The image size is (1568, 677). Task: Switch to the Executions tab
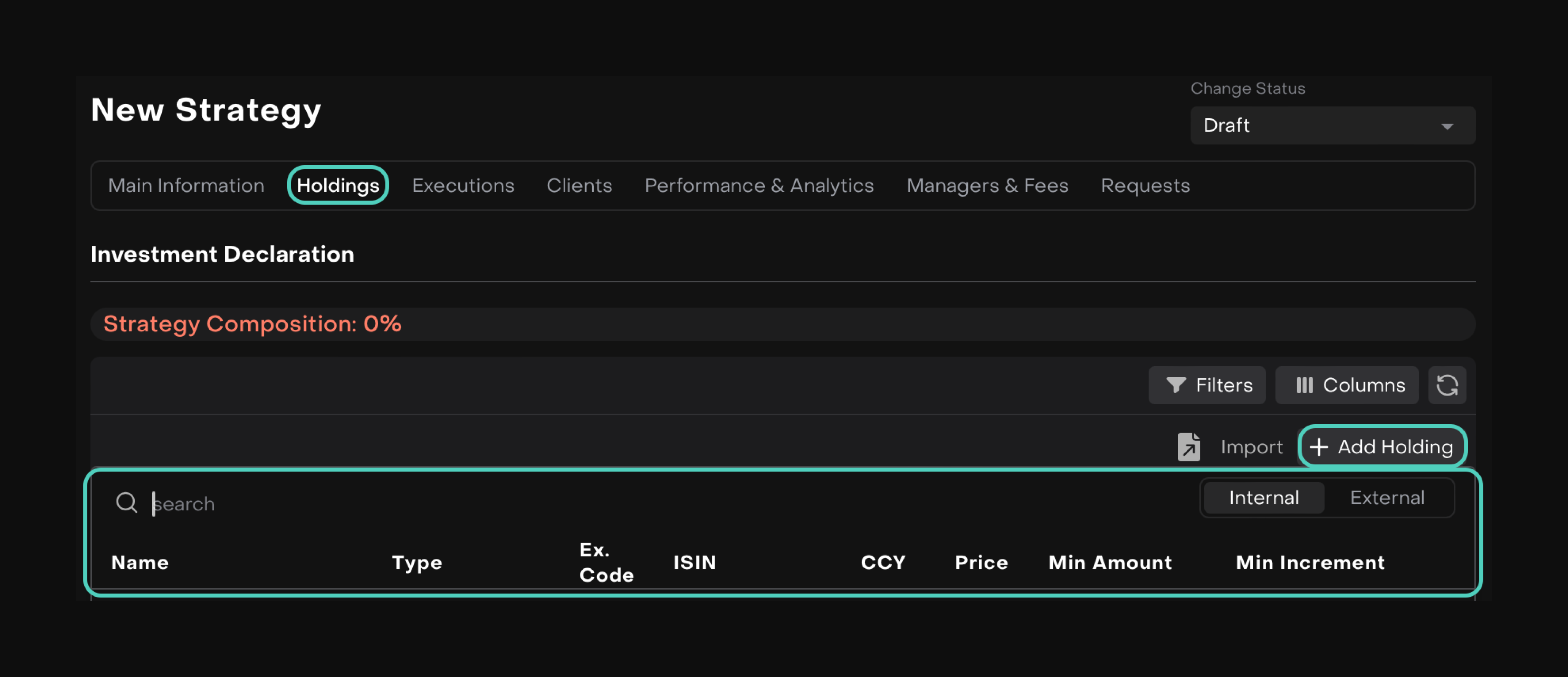pos(463,186)
